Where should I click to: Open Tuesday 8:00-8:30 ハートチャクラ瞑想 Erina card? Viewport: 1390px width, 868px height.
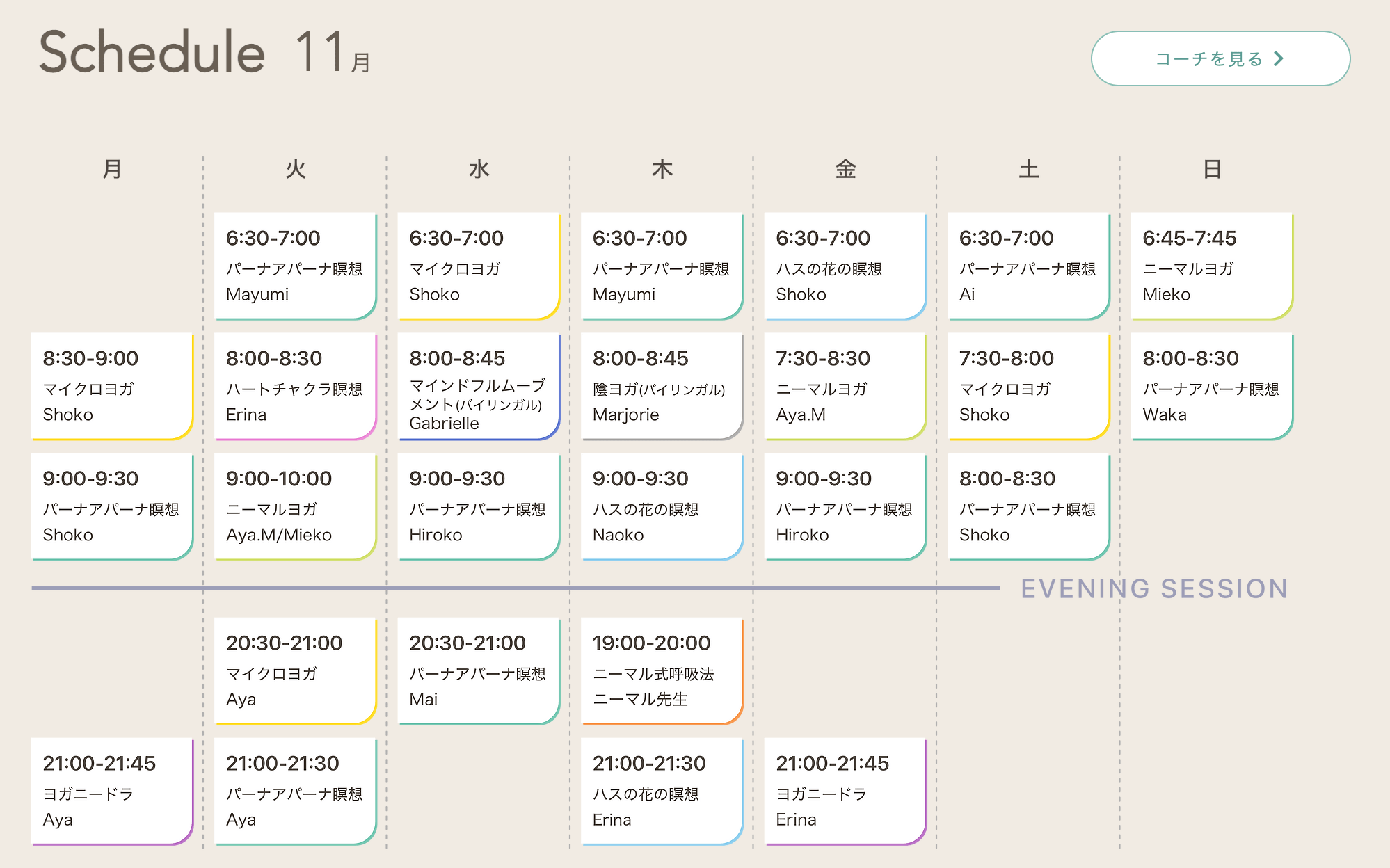point(296,387)
